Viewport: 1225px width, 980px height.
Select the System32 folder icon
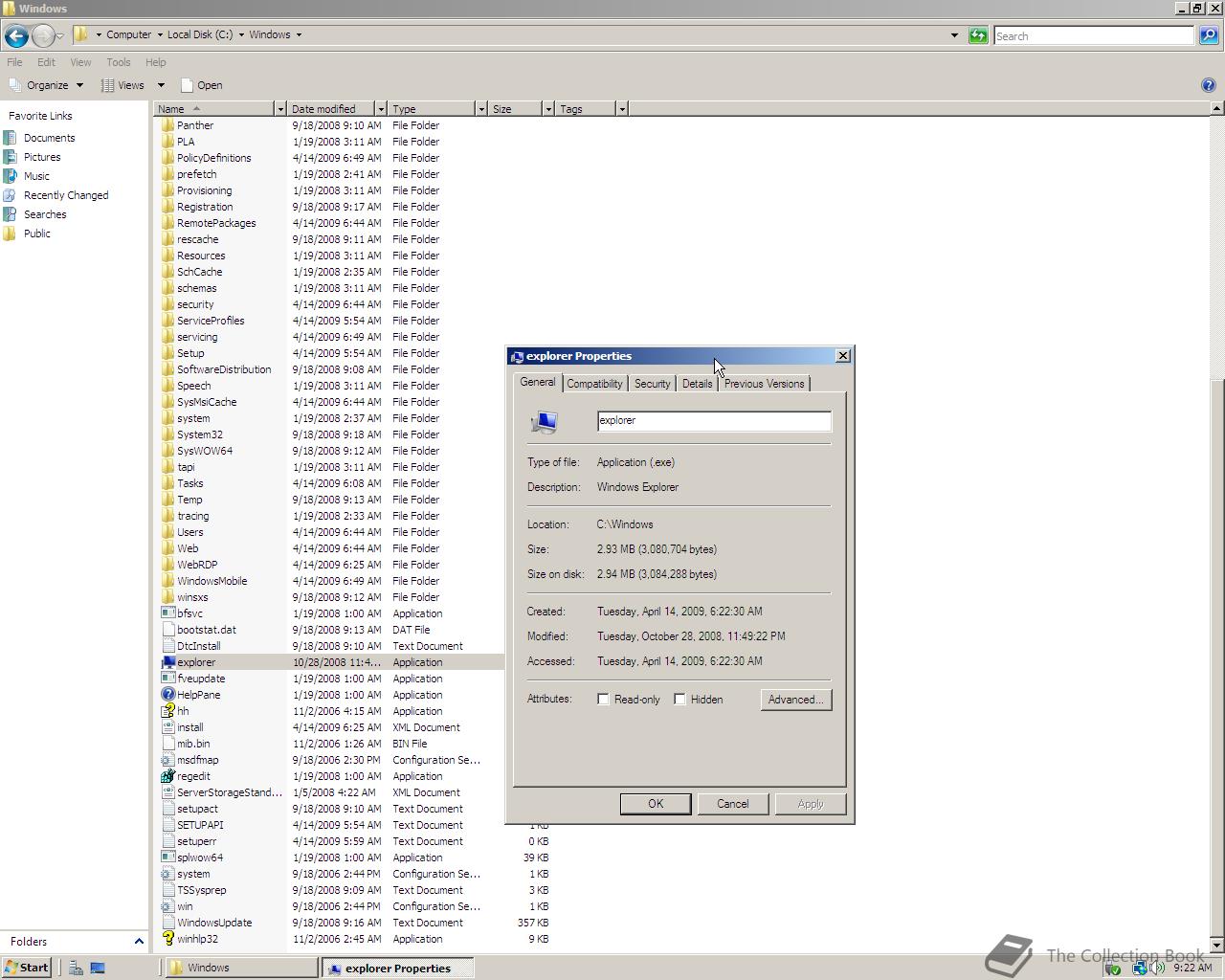[168, 434]
